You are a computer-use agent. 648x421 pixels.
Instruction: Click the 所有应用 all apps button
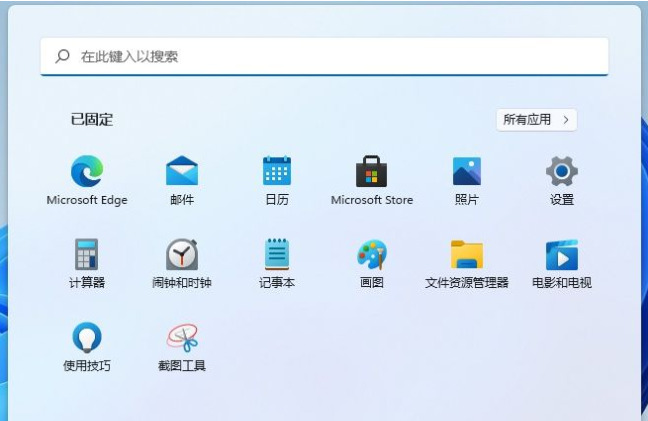click(536, 120)
